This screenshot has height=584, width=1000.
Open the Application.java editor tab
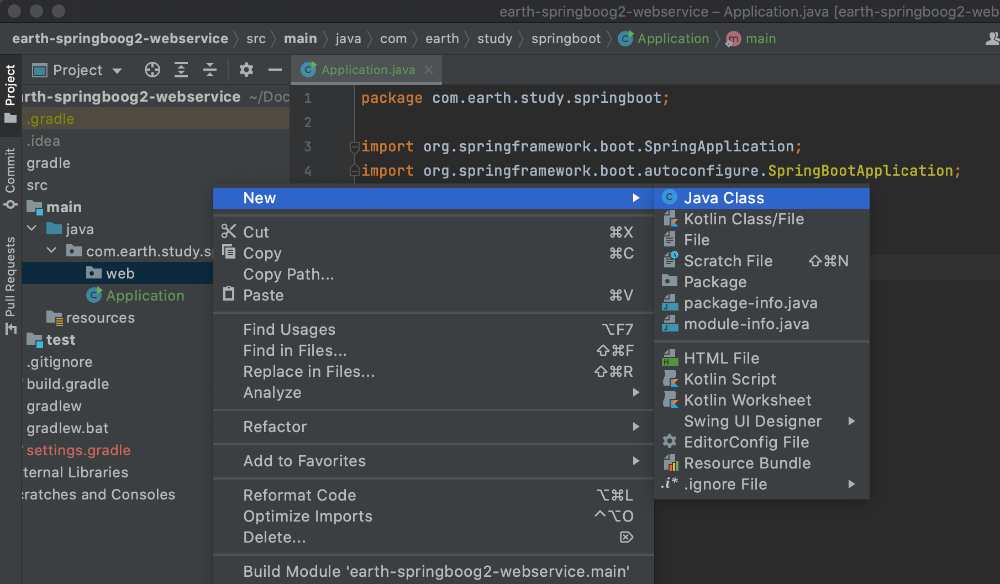368,70
